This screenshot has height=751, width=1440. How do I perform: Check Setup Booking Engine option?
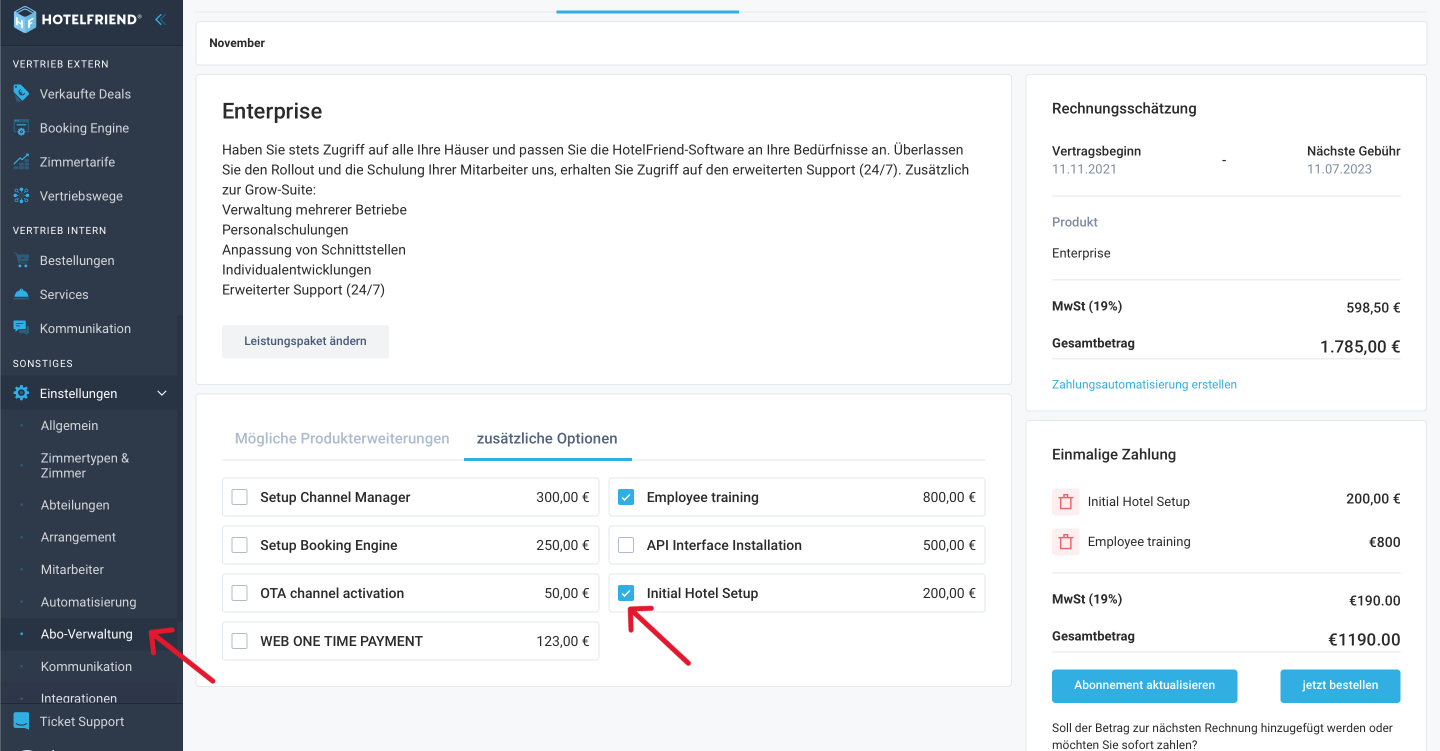tap(239, 545)
